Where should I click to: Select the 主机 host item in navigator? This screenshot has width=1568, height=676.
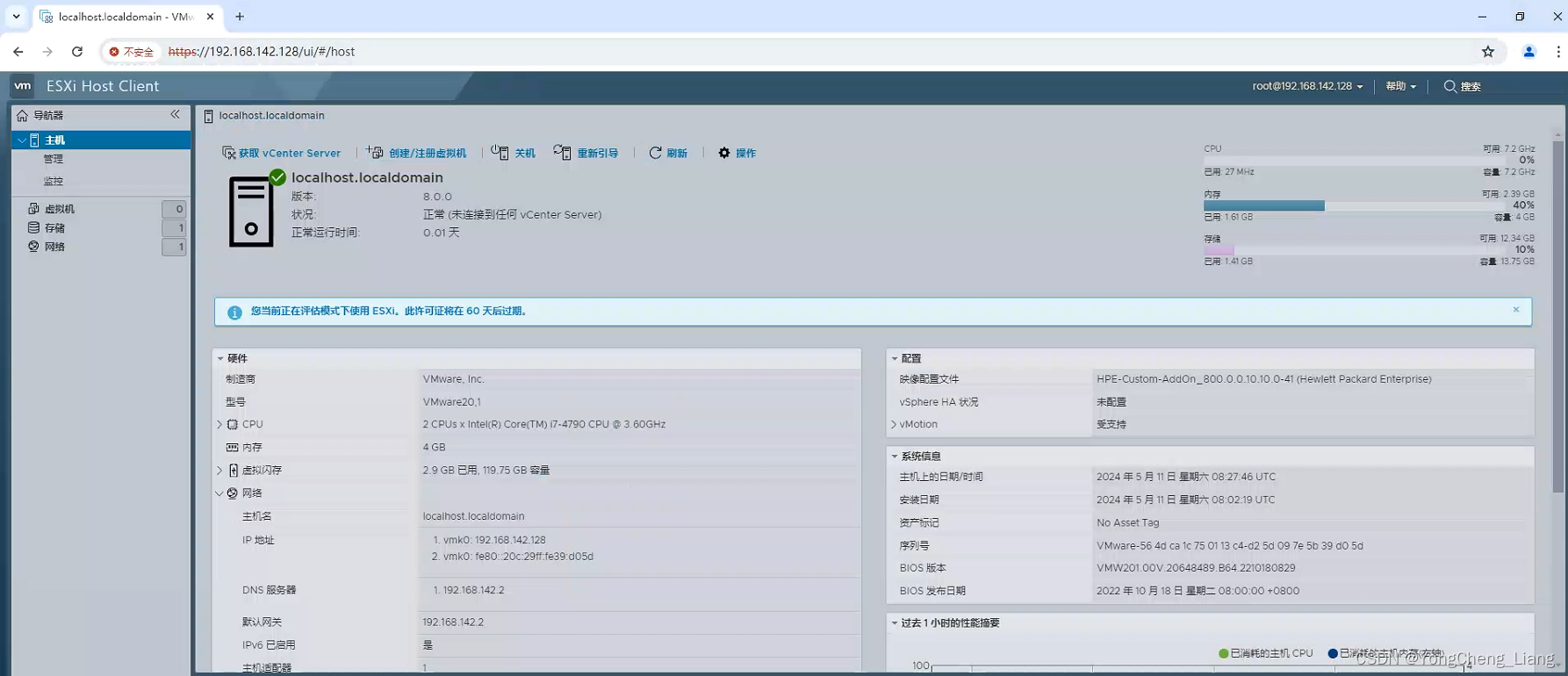tap(102, 140)
